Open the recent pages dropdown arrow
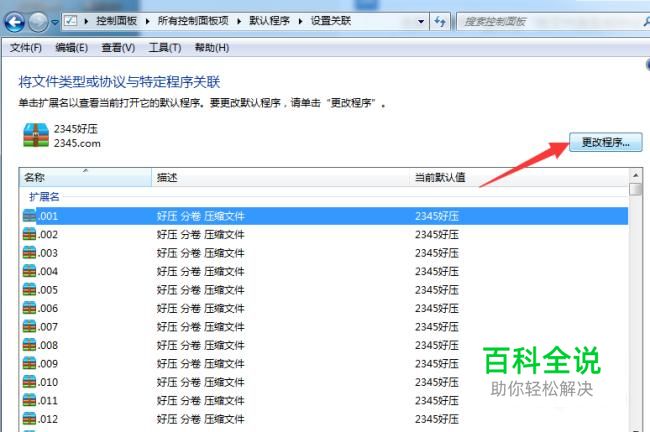 tap(55, 22)
